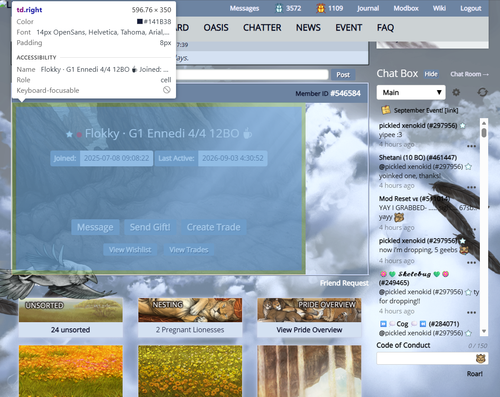Click the orange flower field territory thumbnail
Screen dimensions: 500x397
(71, 371)
